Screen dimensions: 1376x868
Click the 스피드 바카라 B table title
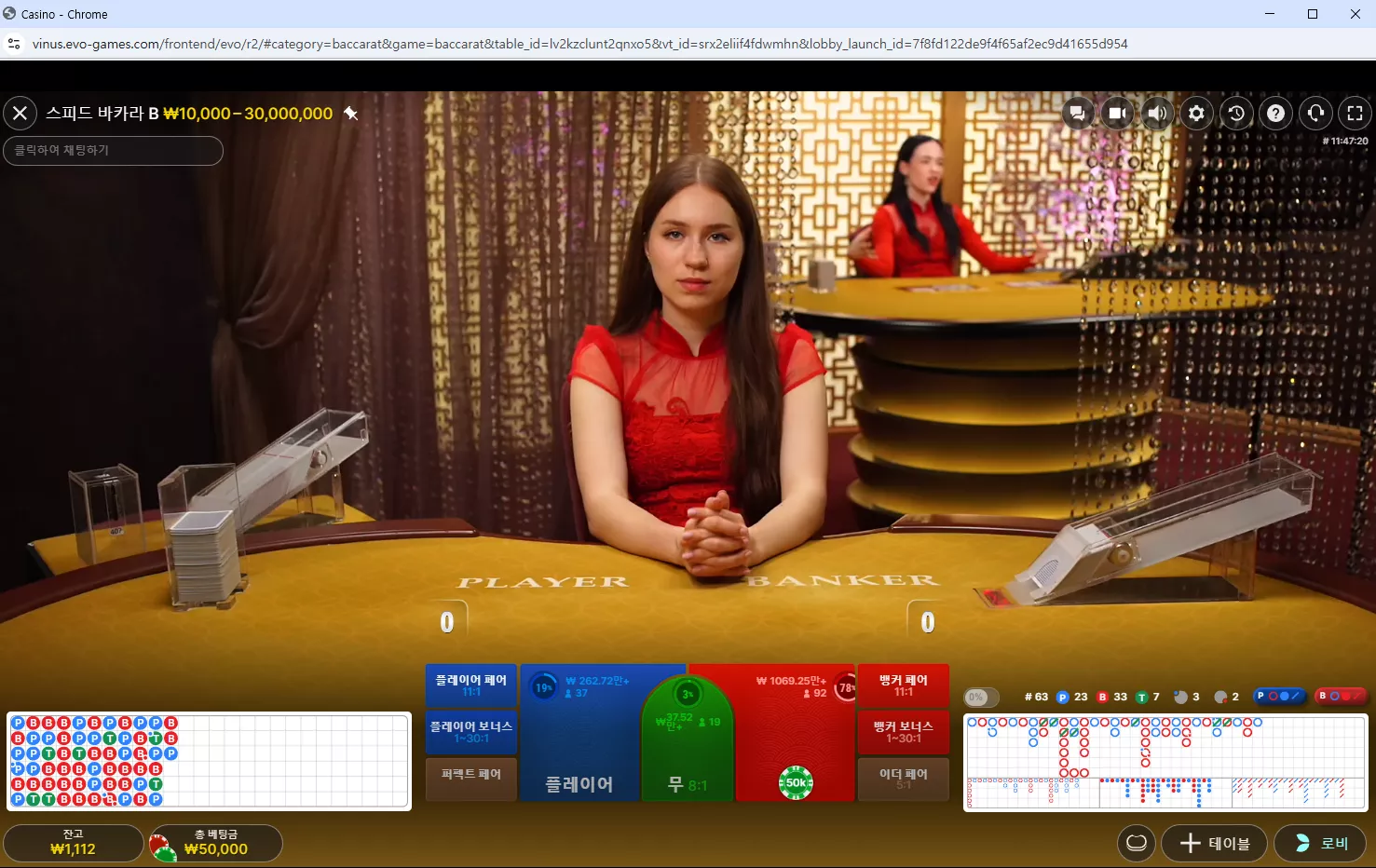click(x=102, y=114)
